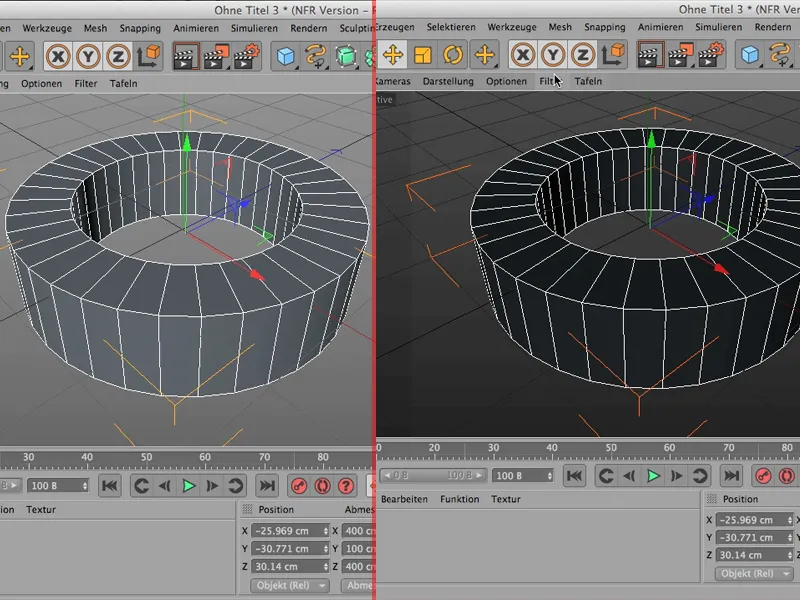The width and height of the screenshot is (800, 600).
Task: Click the last-used tool icon in left window
Action: coord(19,56)
